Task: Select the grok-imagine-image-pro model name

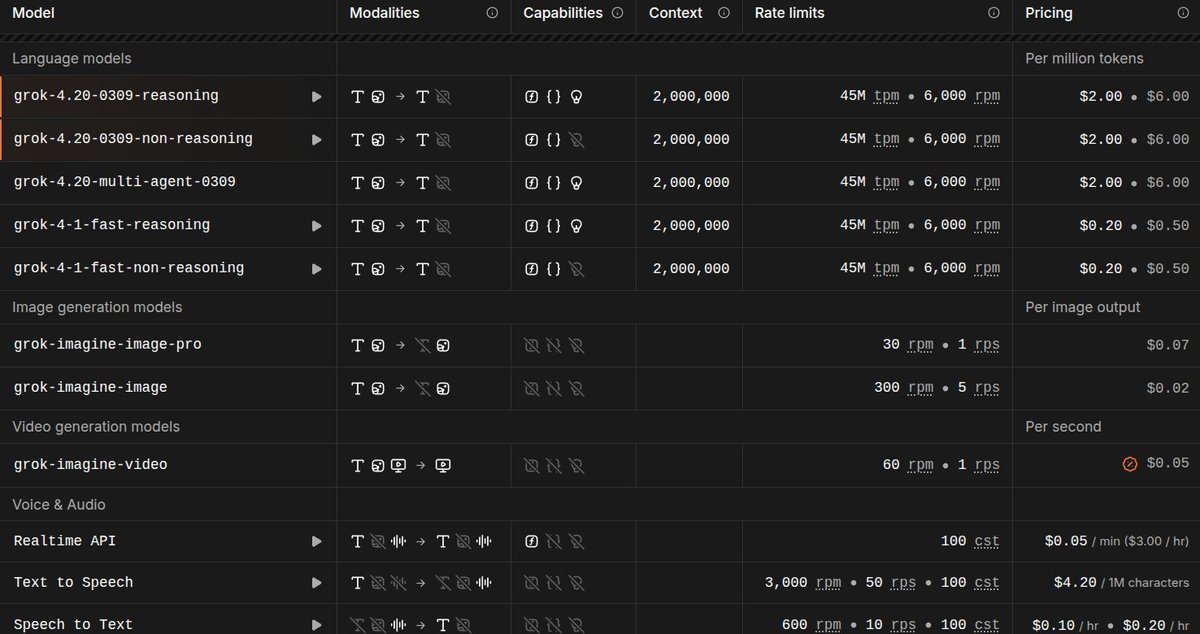Action: [108, 344]
